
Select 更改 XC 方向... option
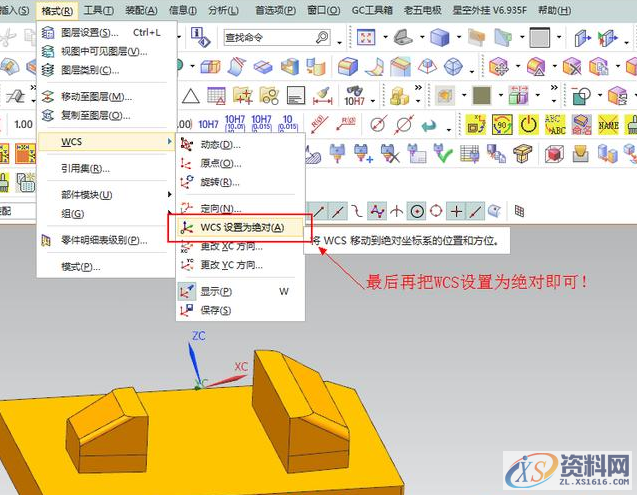(x=240, y=246)
